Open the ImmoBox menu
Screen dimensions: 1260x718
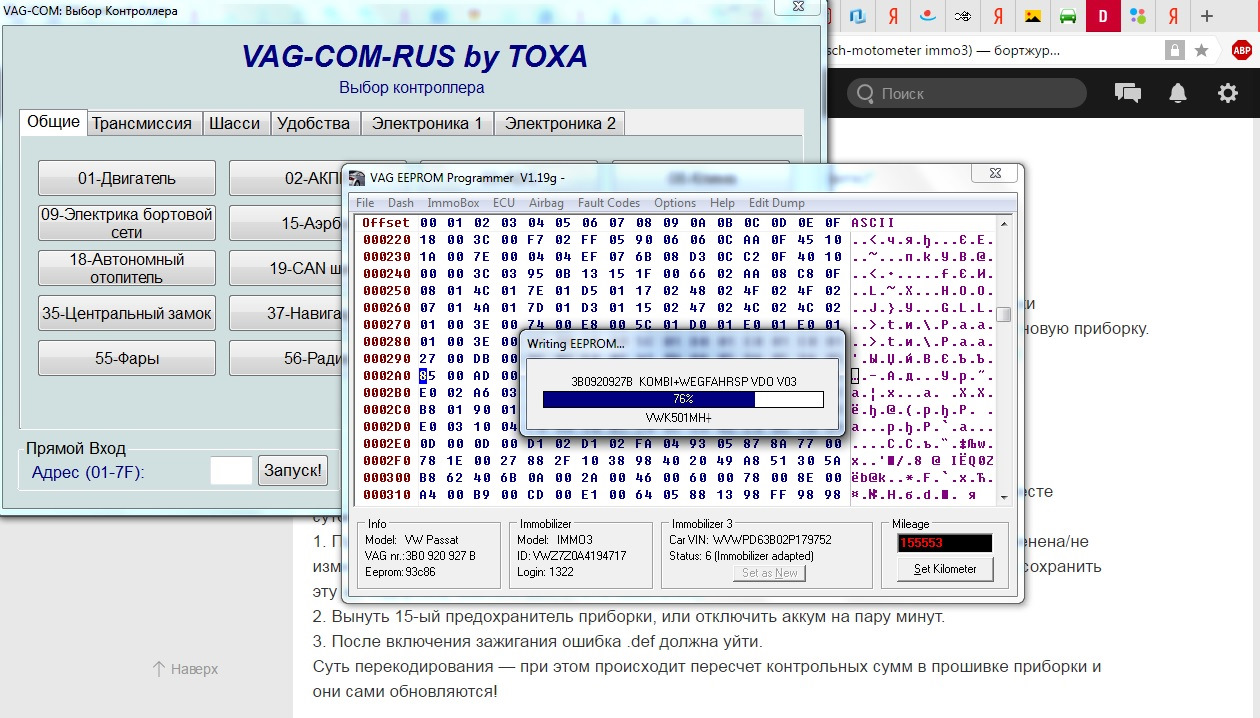tap(454, 203)
